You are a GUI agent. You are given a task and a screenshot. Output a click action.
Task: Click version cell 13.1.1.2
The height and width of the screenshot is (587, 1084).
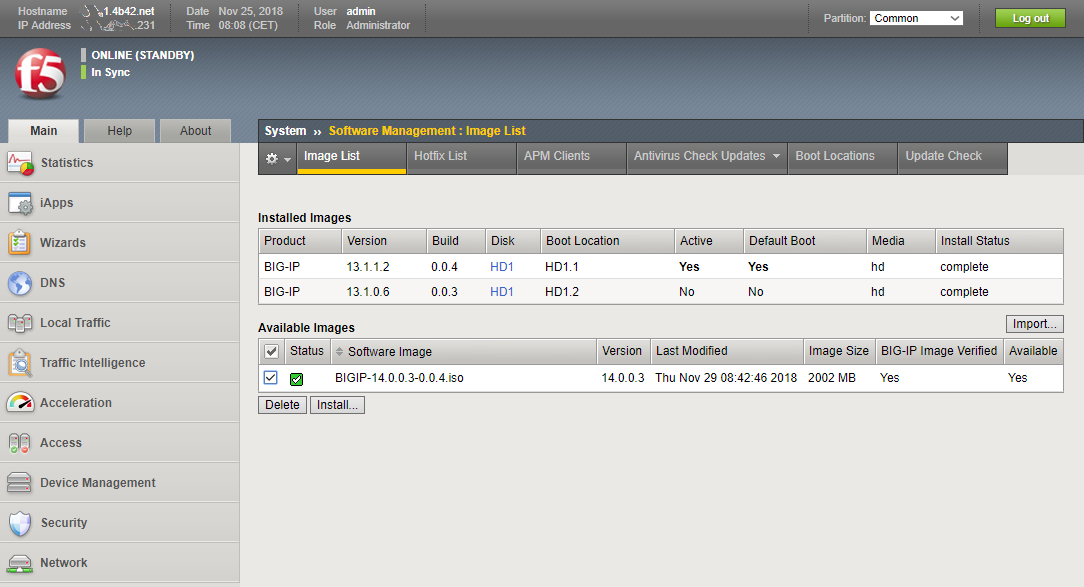click(368, 267)
